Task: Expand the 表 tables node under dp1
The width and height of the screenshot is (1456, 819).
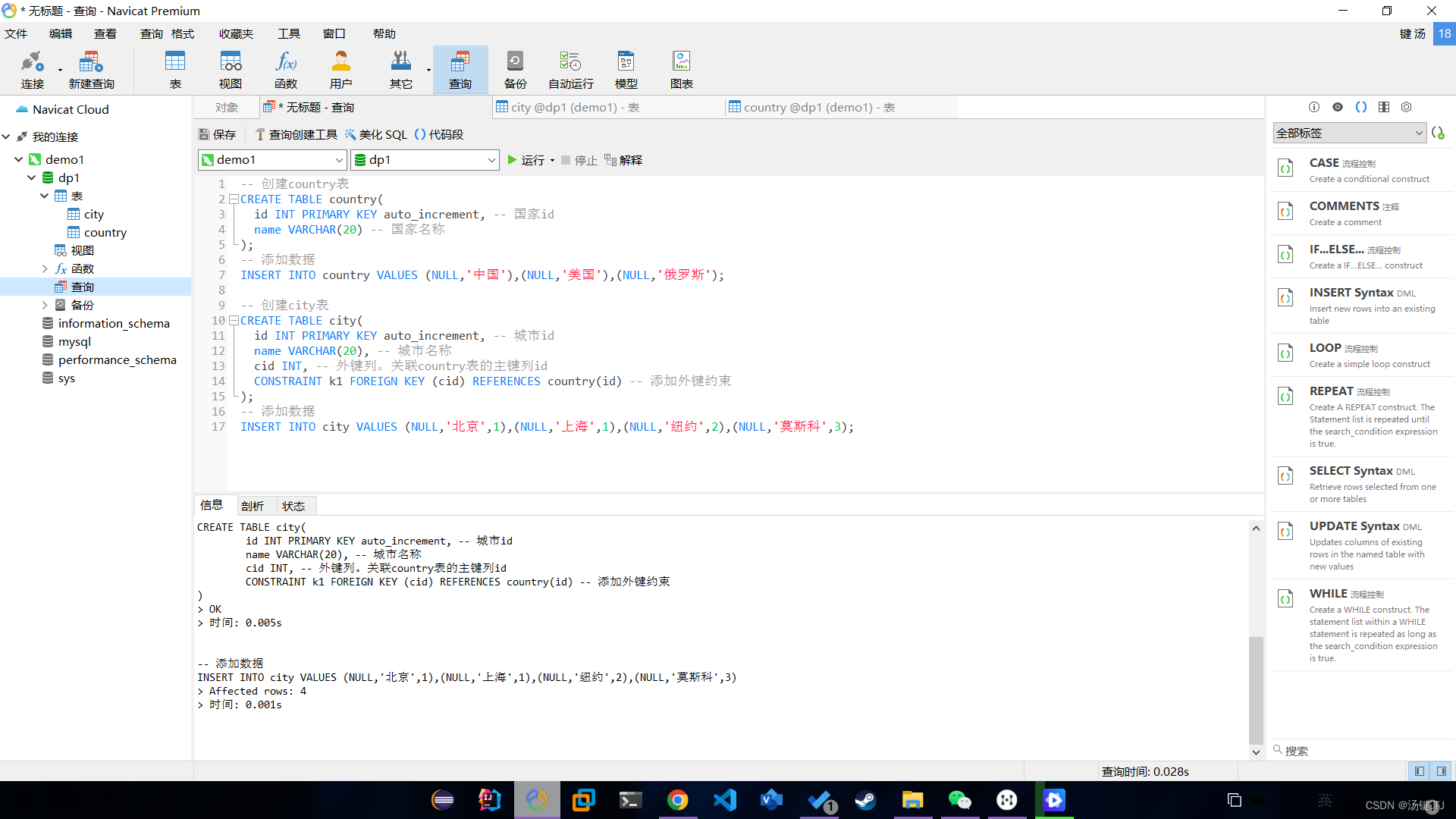Action: coord(46,195)
